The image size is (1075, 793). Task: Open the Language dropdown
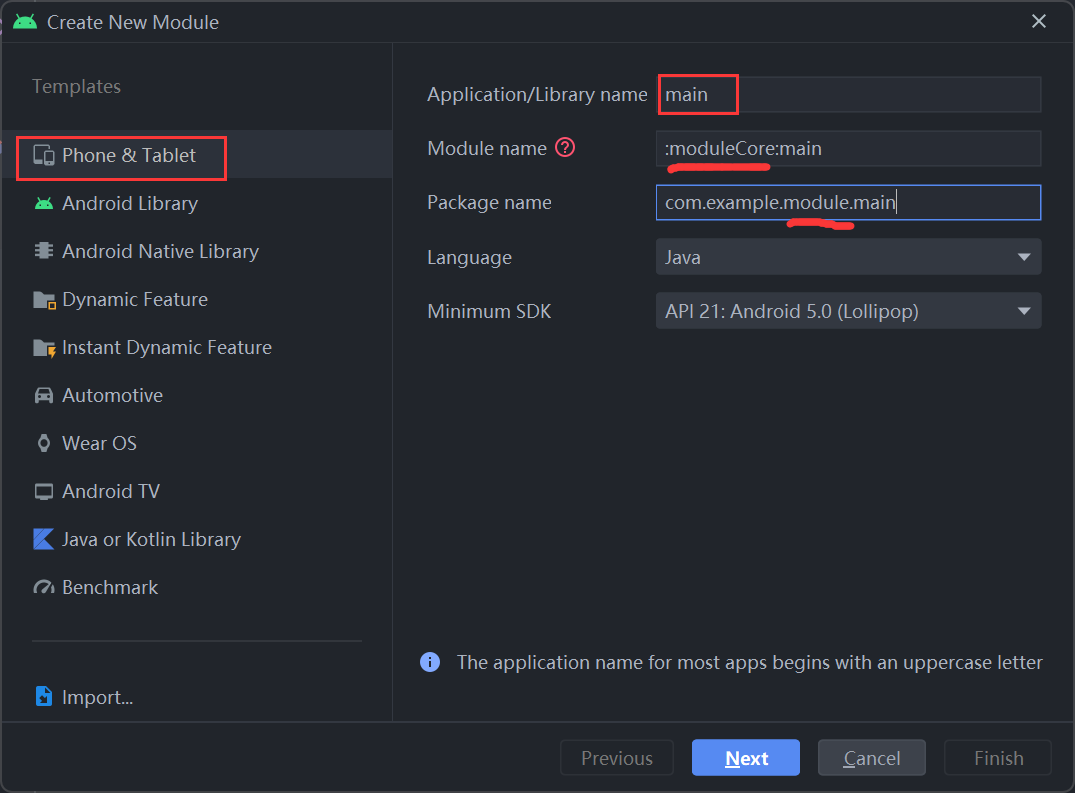tap(1024, 257)
